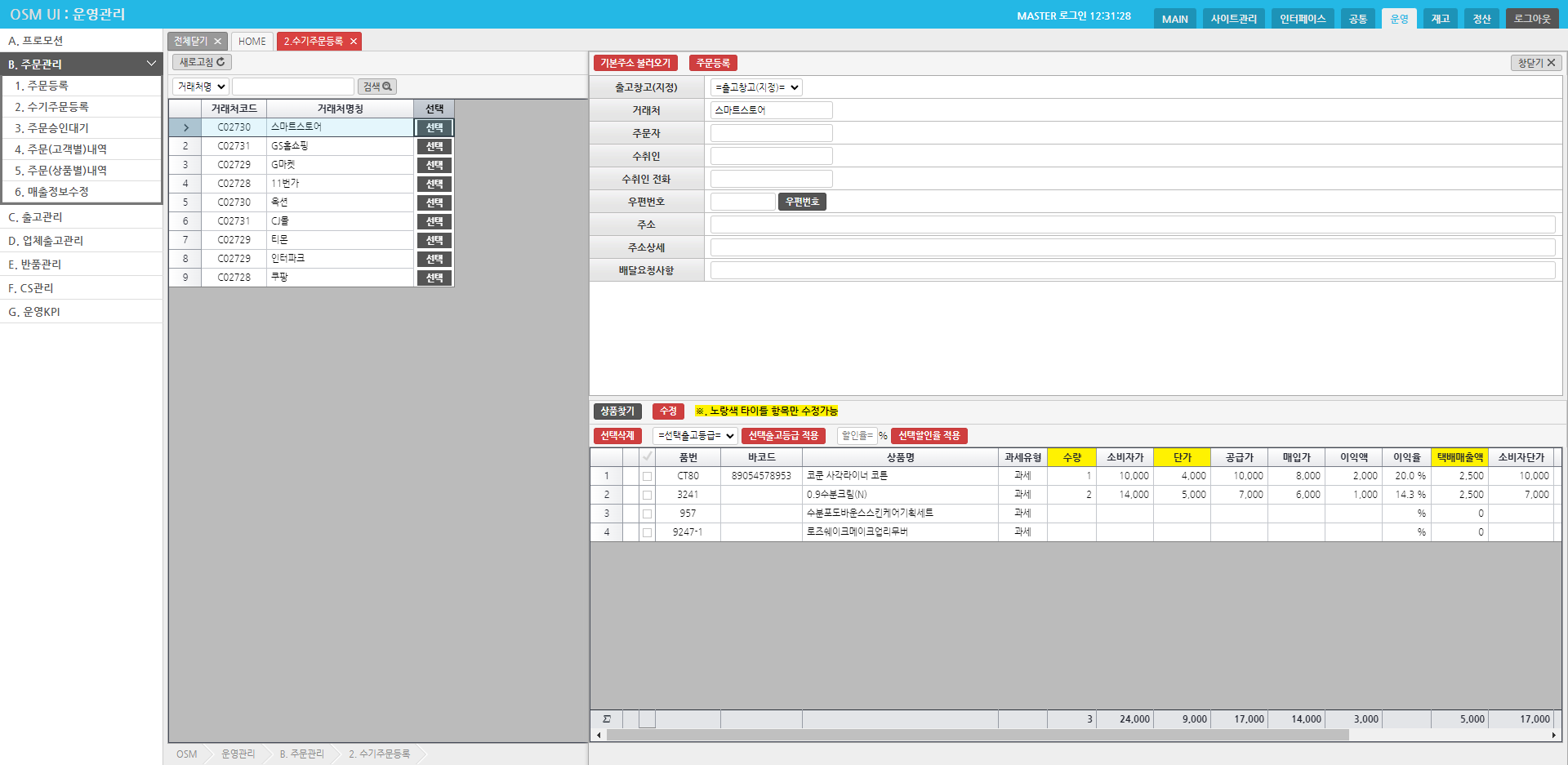Expand the A. 프로모션 menu
Screen dimensions: 1568x765
pyautogui.click(x=81, y=41)
